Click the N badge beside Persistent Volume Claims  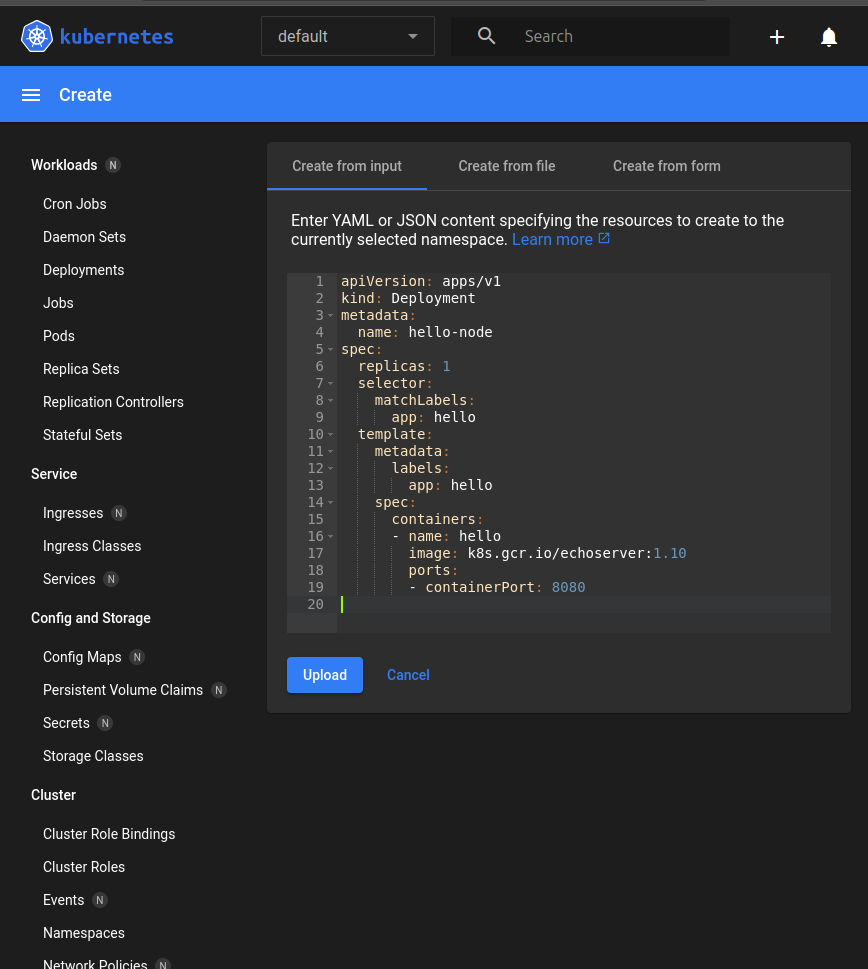point(219,690)
